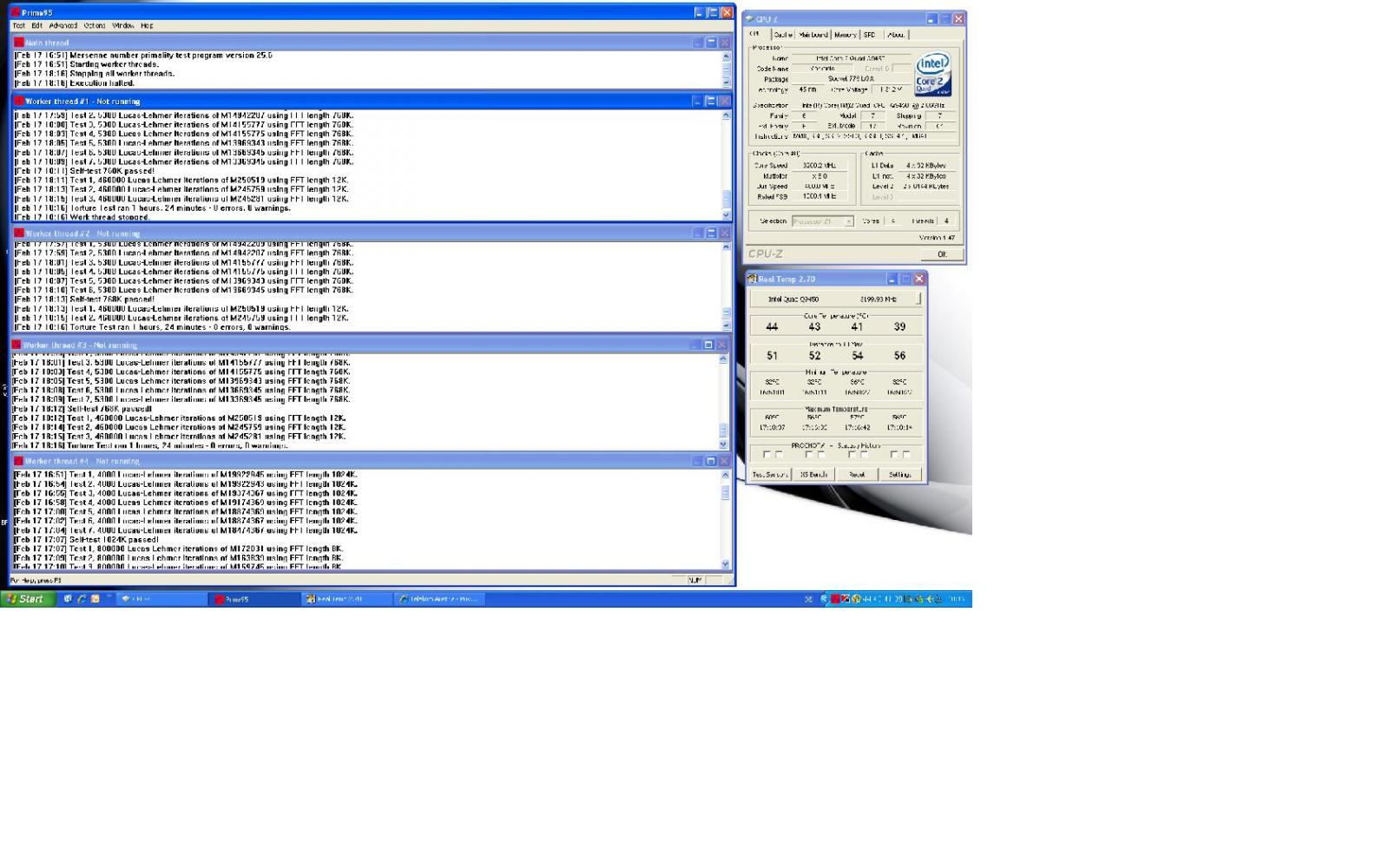The image size is (1389, 868).
Task: Click the first quick launch icon beside Start
Action: [68, 599]
